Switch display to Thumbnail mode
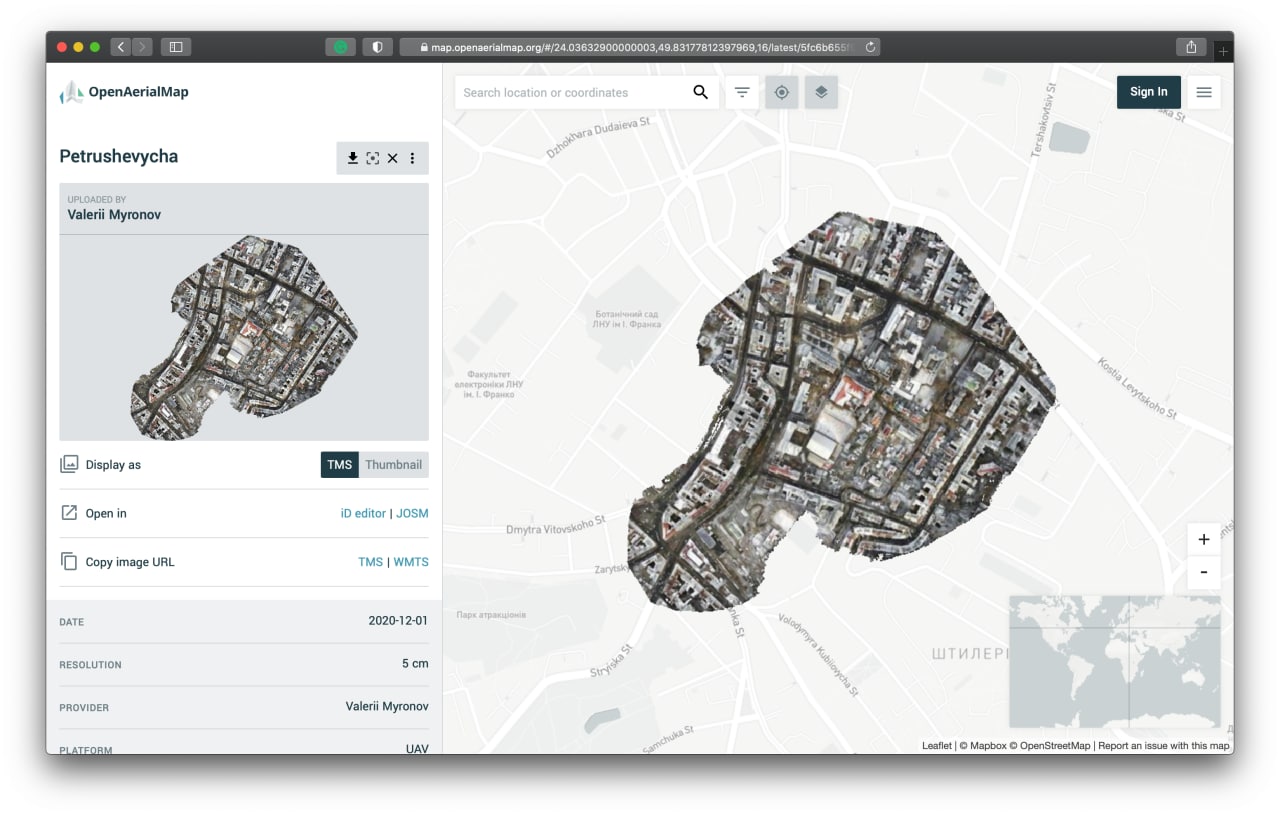This screenshot has height=815, width=1280. click(x=393, y=465)
